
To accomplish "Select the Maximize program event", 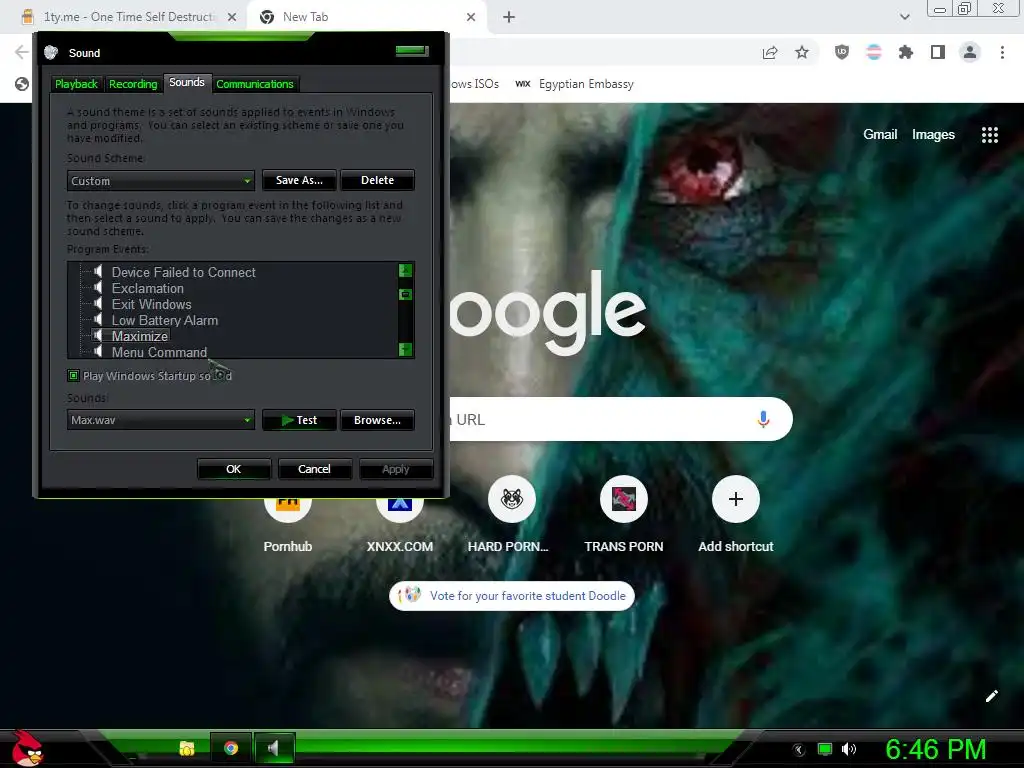I will point(140,336).
